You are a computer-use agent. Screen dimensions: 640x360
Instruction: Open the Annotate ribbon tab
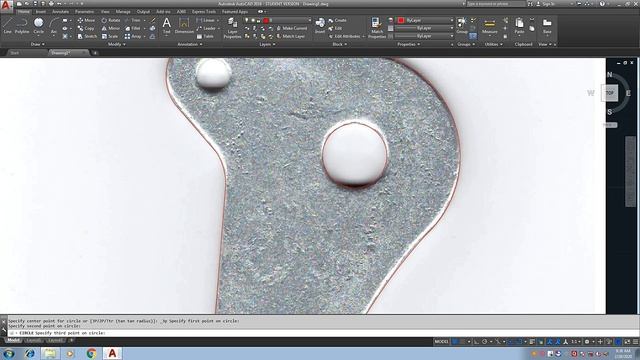click(60, 11)
